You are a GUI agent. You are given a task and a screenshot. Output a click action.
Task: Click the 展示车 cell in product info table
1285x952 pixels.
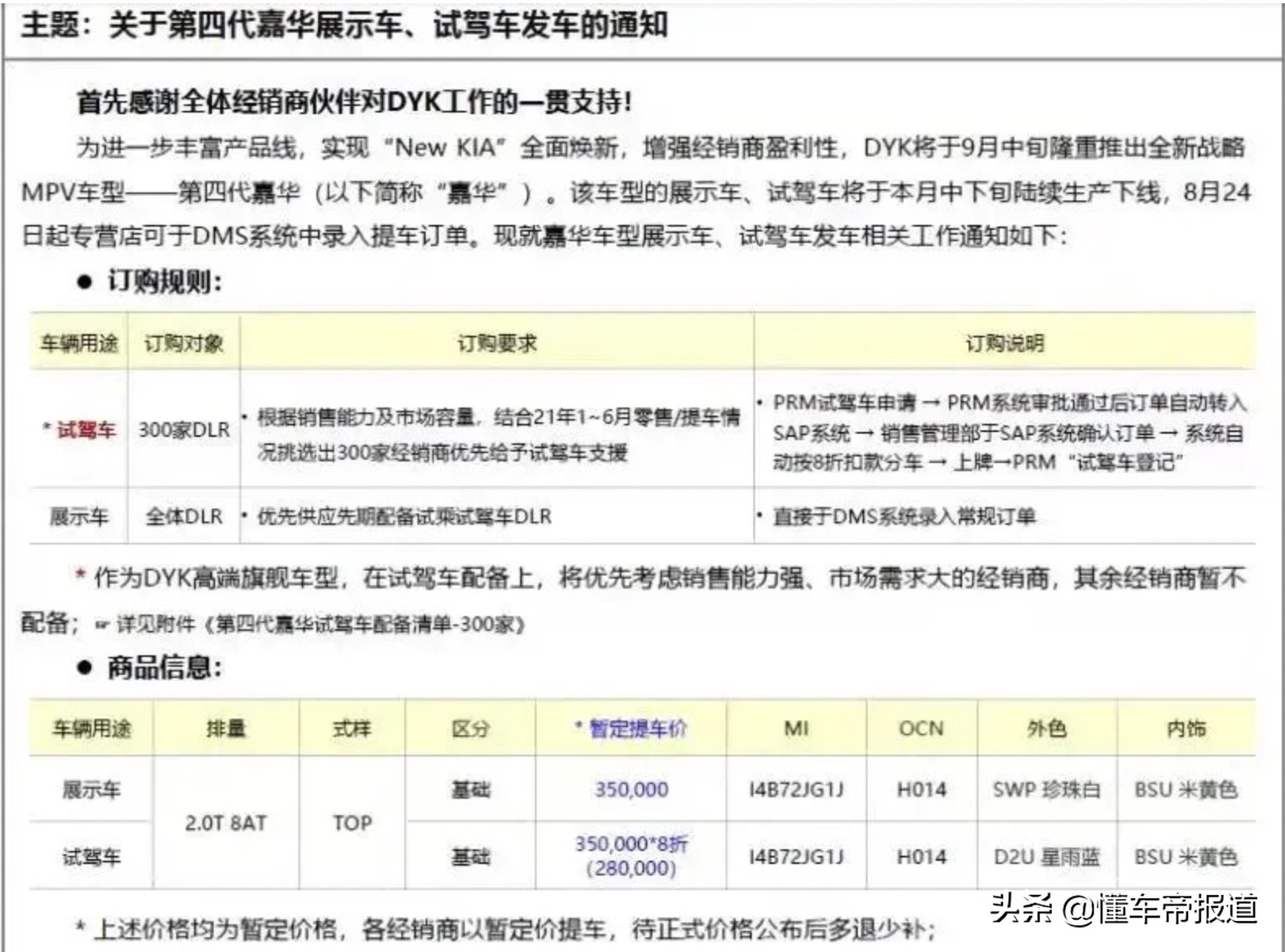91,789
